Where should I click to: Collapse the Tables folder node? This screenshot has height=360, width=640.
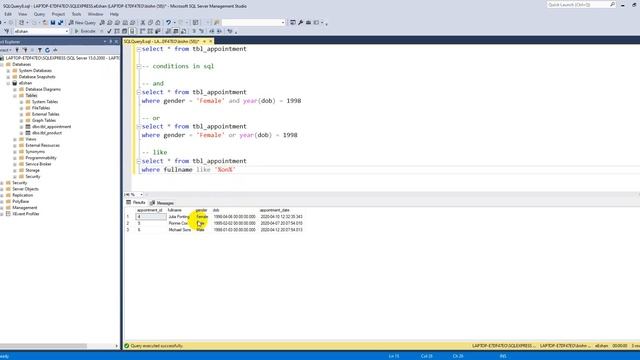point(15,96)
